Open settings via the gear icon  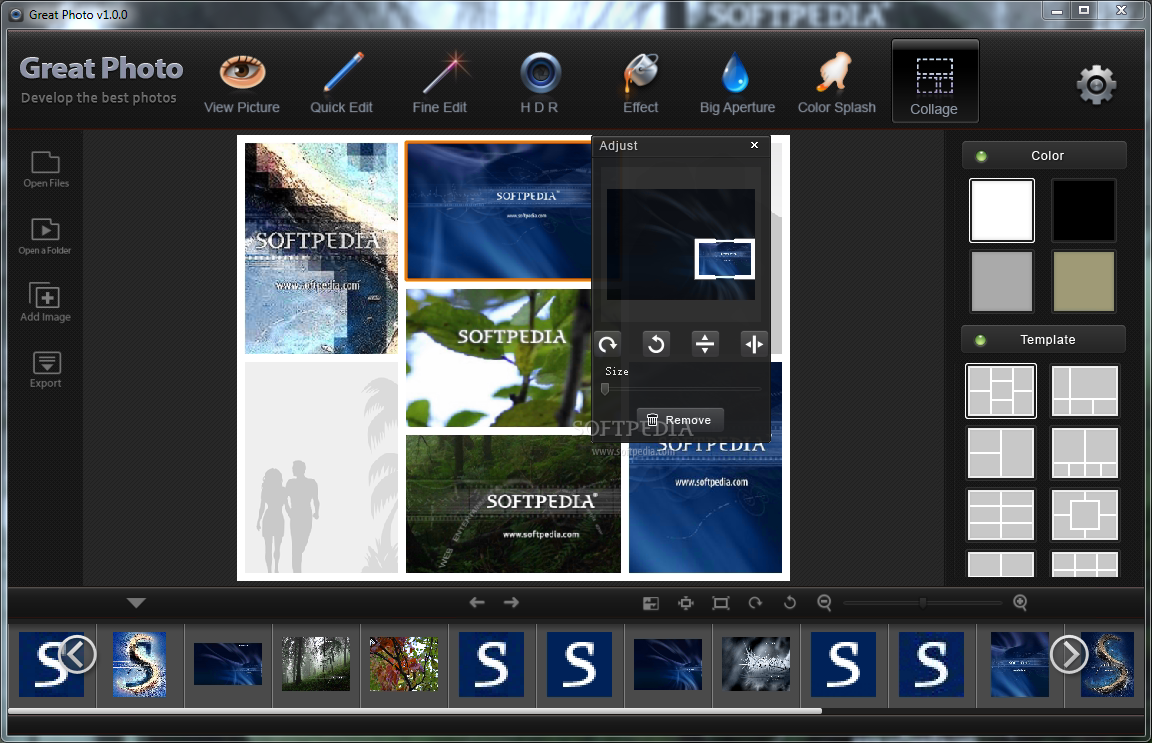pyautogui.click(x=1096, y=85)
